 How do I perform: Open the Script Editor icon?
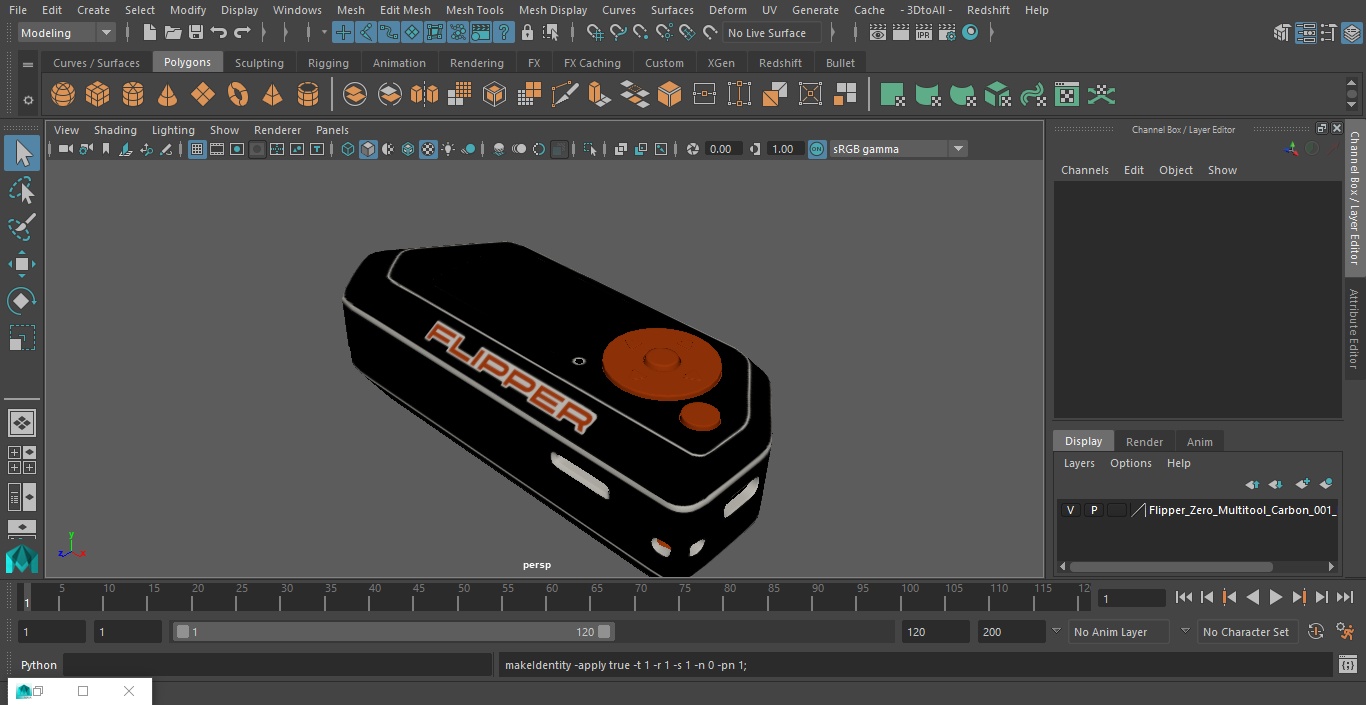(1347, 665)
